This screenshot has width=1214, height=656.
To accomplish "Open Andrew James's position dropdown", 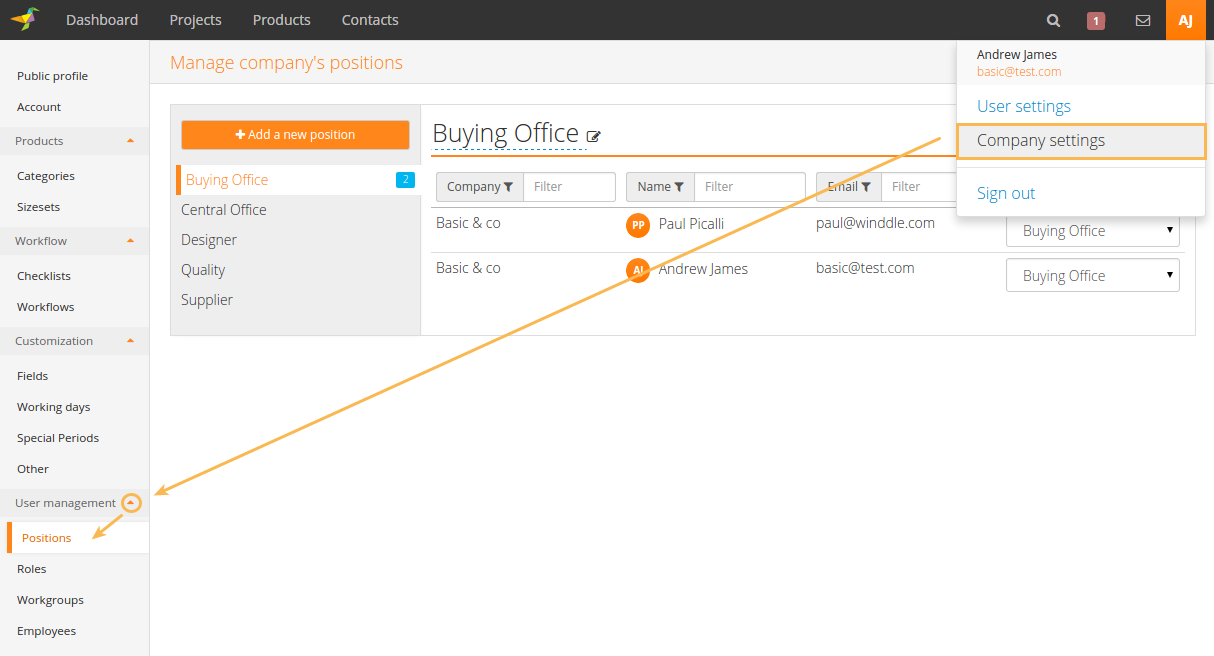I will click(1092, 276).
